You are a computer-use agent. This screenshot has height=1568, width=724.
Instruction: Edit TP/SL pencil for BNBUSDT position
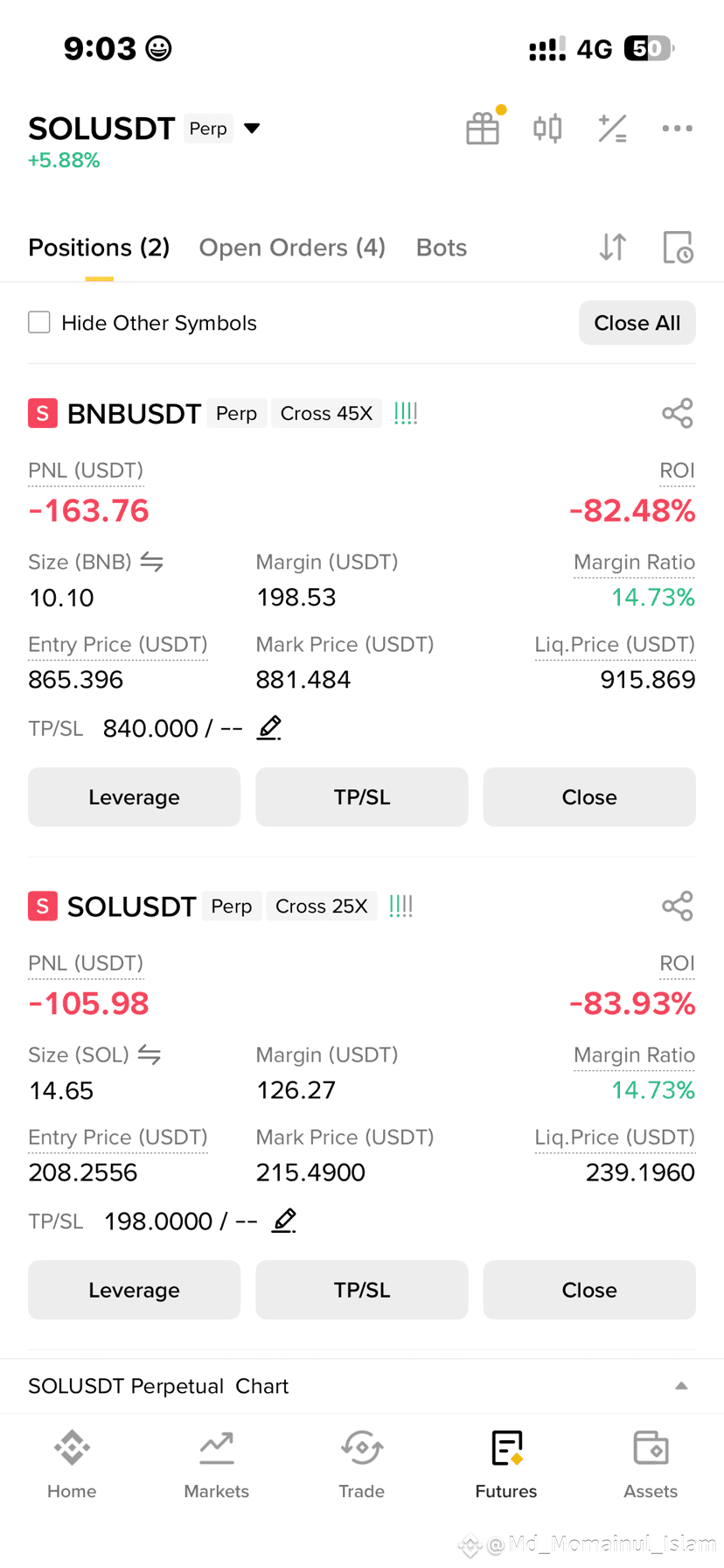pyautogui.click(x=269, y=727)
